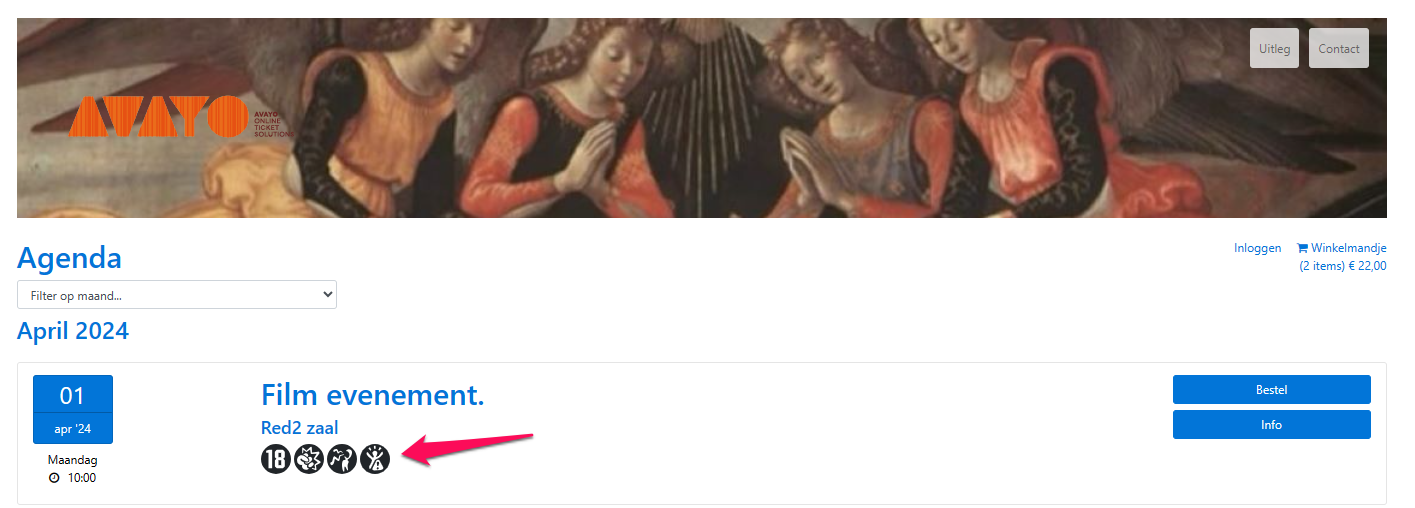Viewport: 1415px width, 508px height.
Task: Open the 'Film evenement.' title link
Action: coord(373,395)
